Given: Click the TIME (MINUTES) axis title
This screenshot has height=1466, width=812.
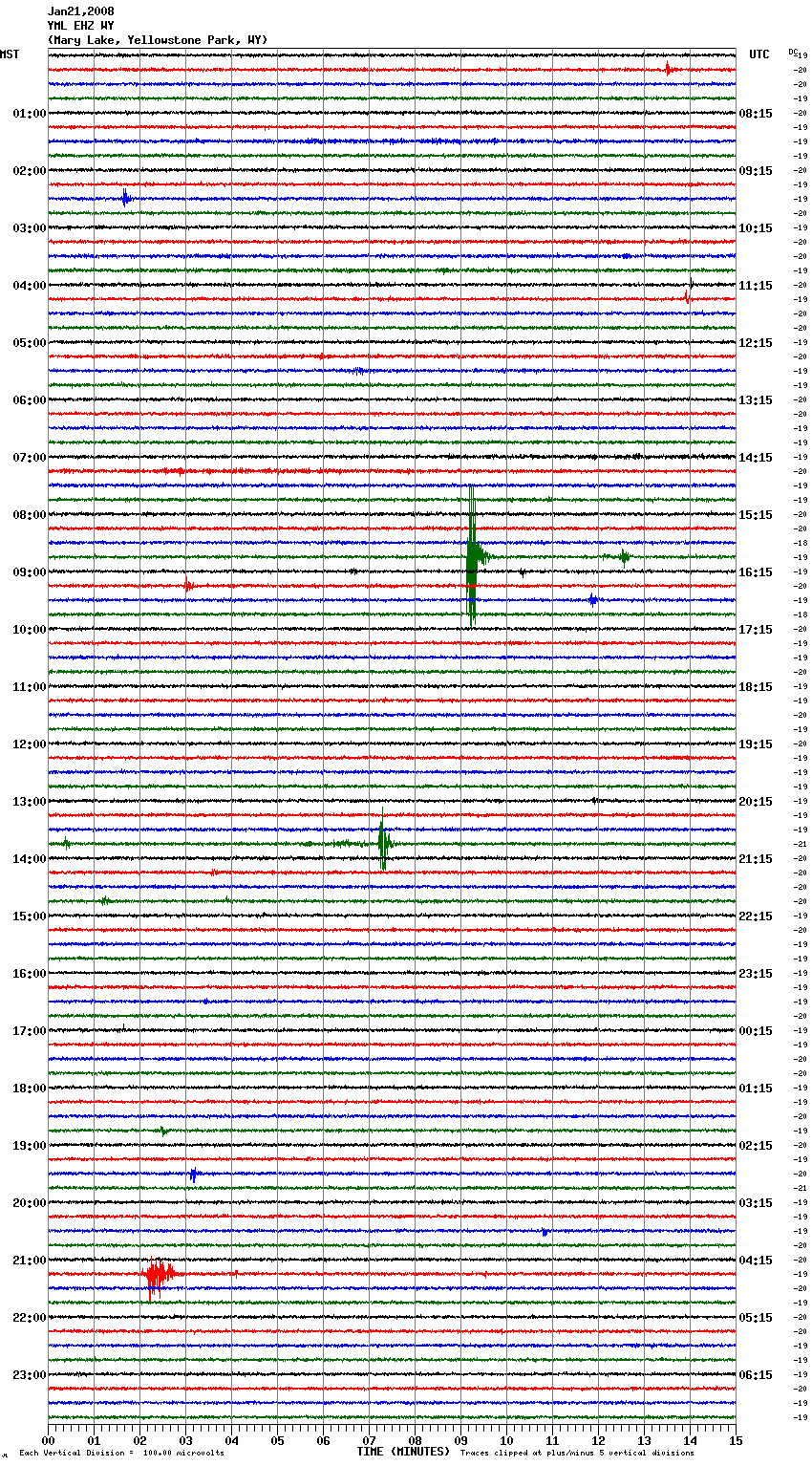Looking at the screenshot, I should 403,1452.
